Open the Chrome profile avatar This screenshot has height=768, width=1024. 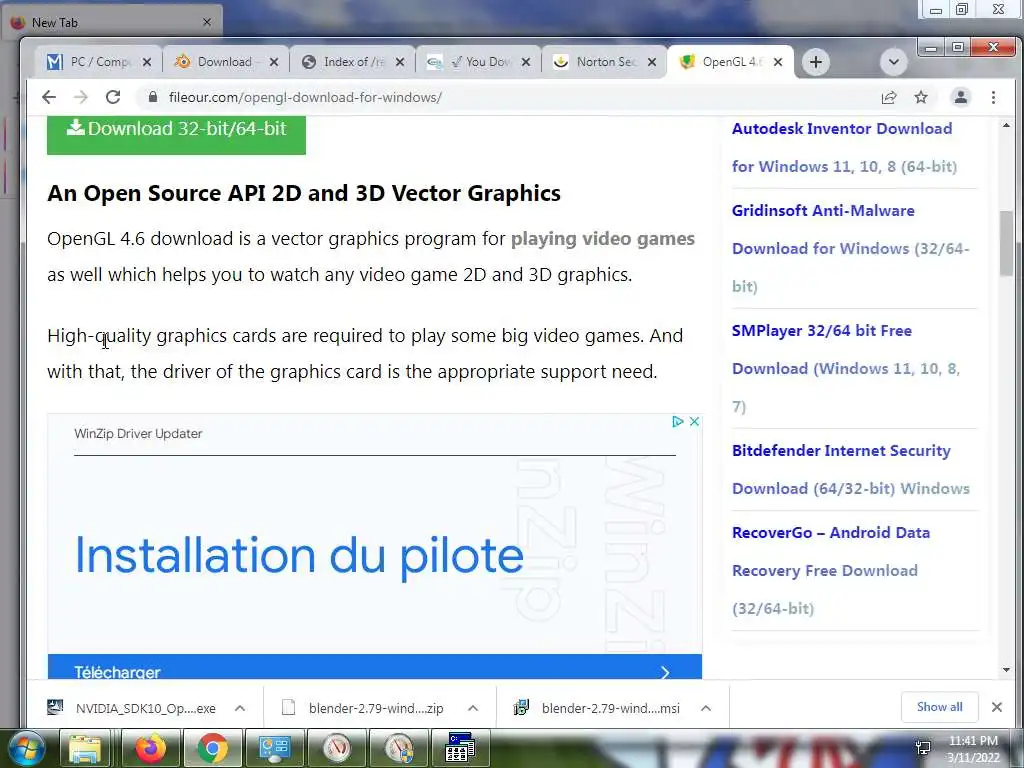tap(961, 97)
